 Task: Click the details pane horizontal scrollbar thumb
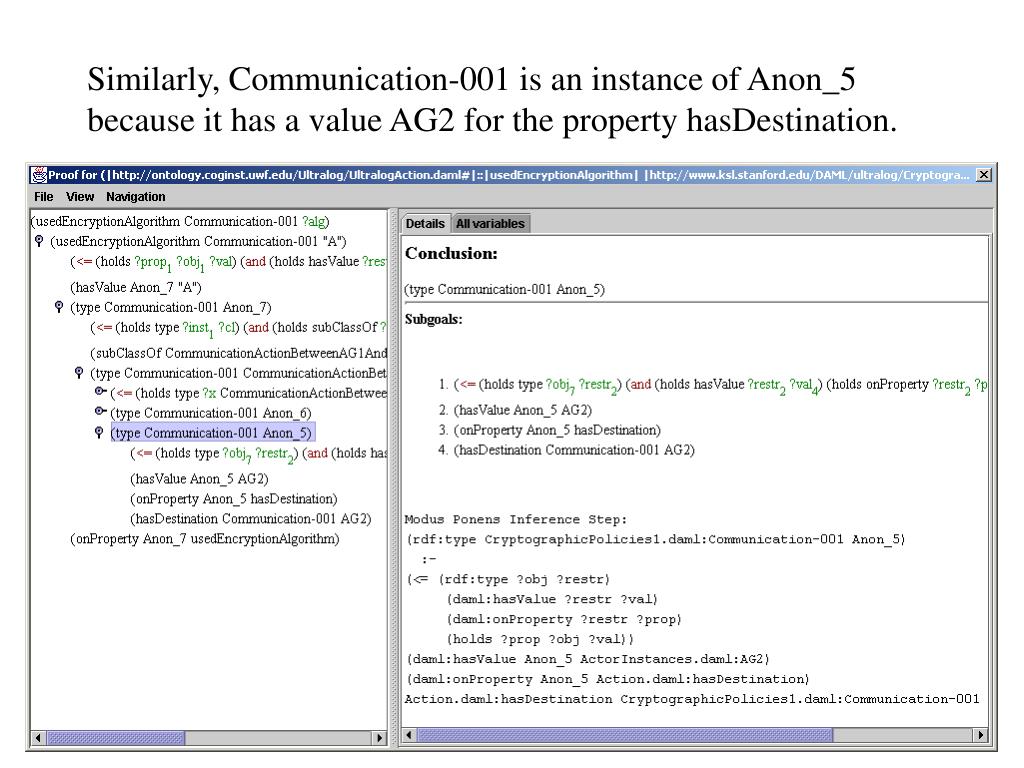click(625, 735)
